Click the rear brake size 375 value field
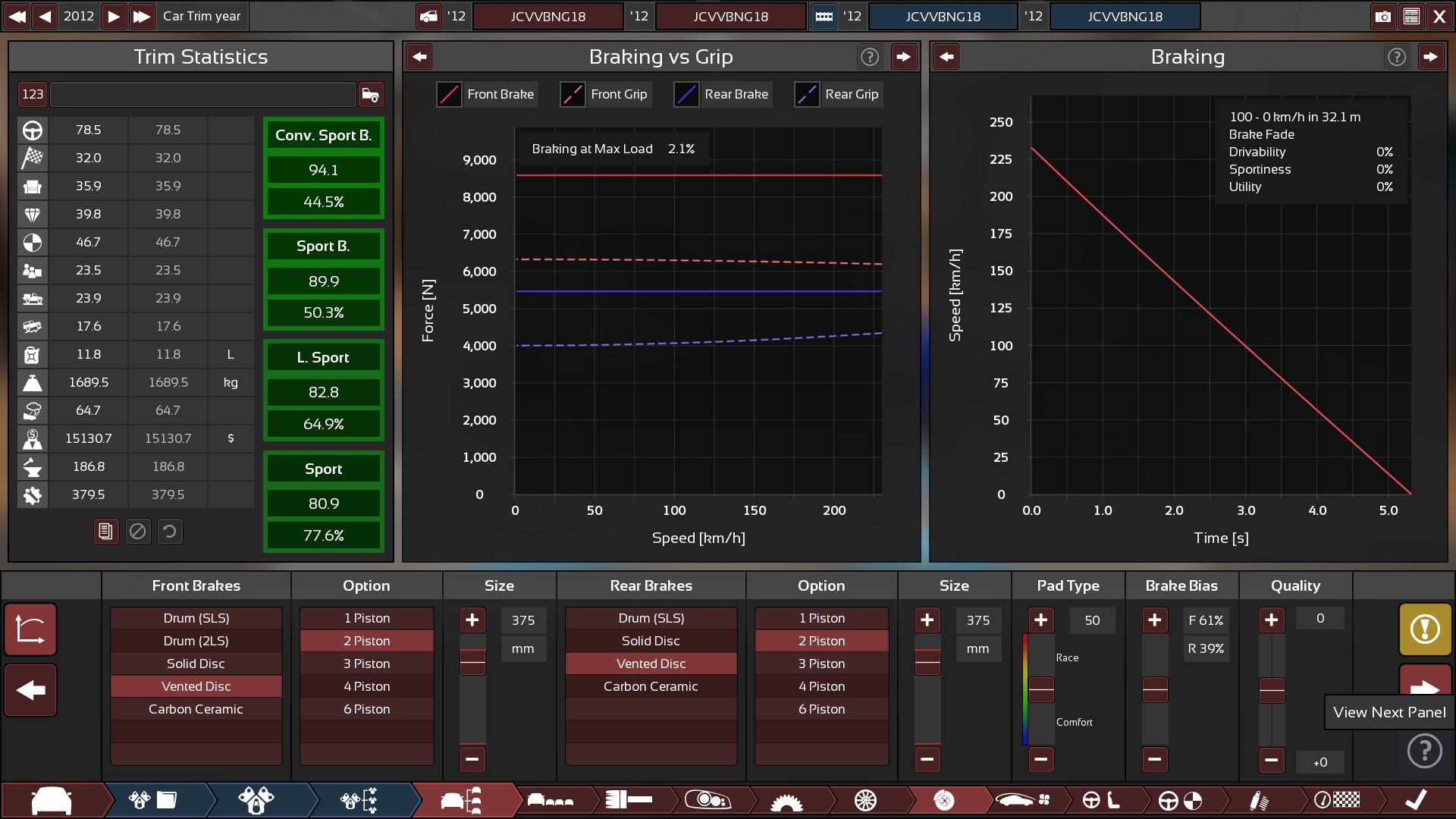 click(x=978, y=620)
